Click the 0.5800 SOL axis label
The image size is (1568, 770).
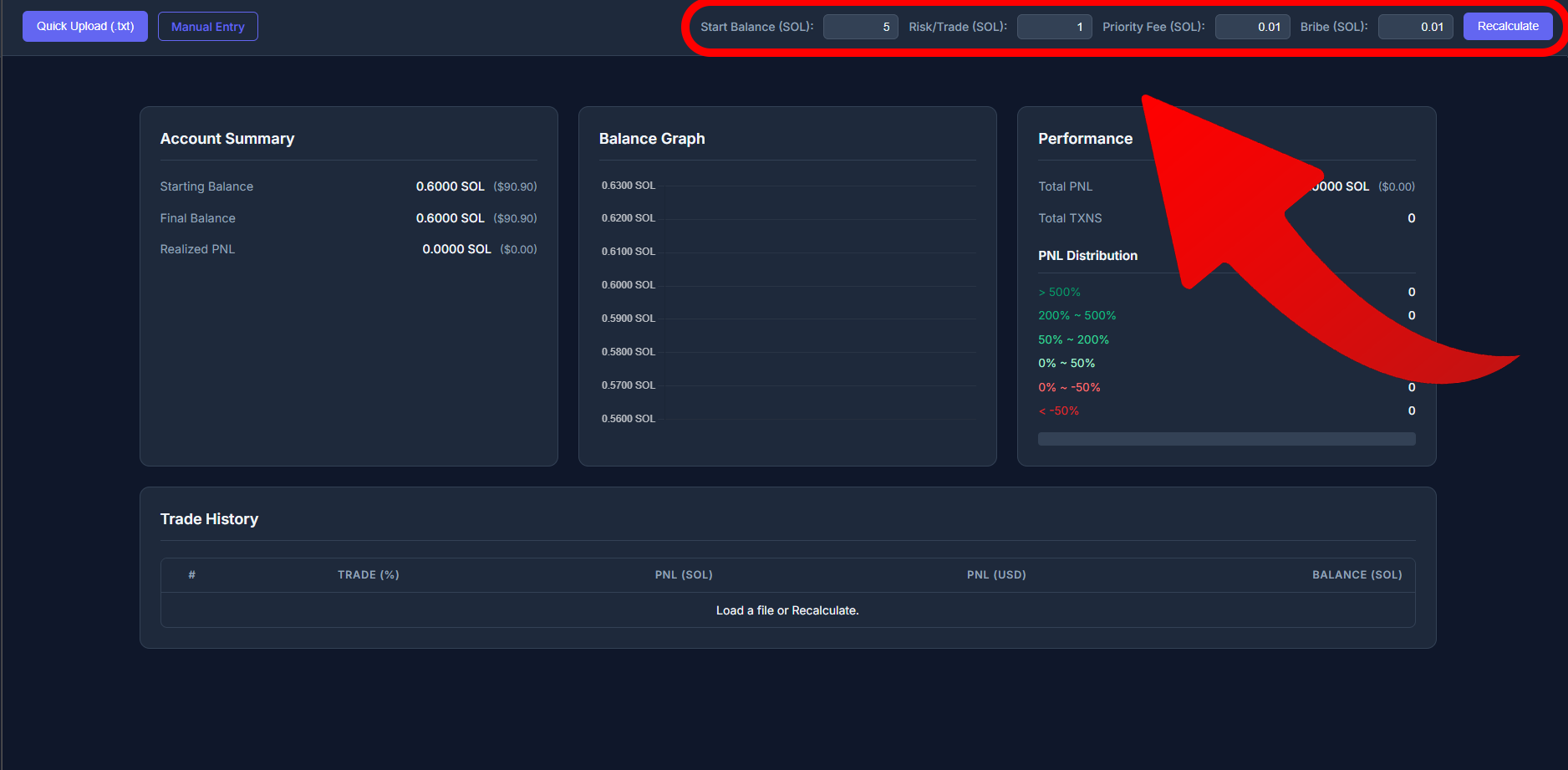tap(629, 352)
